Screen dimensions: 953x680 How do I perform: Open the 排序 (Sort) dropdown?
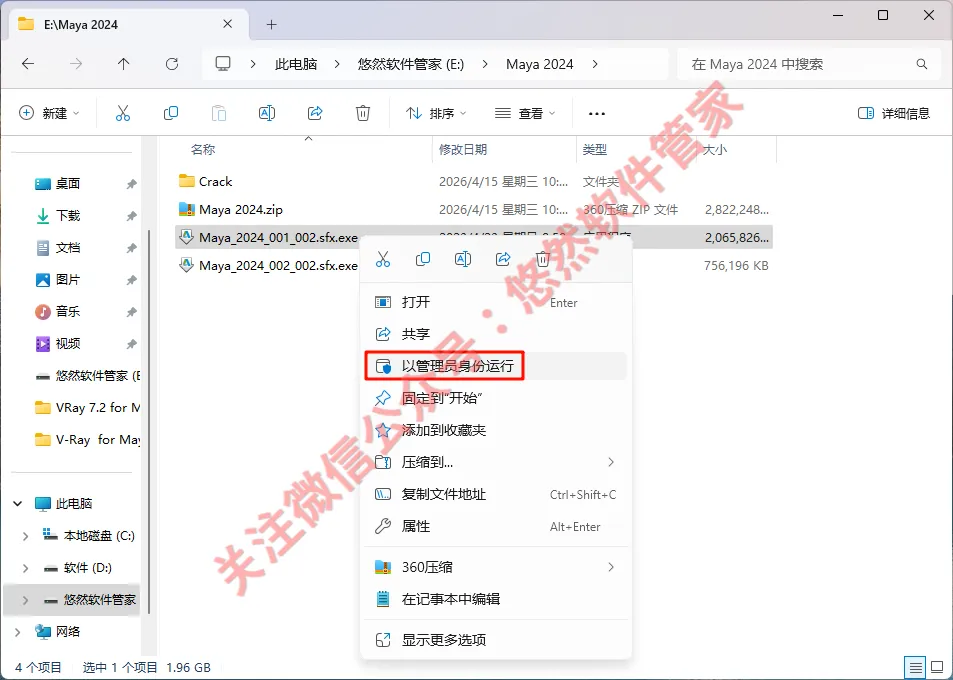[x=436, y=113]
